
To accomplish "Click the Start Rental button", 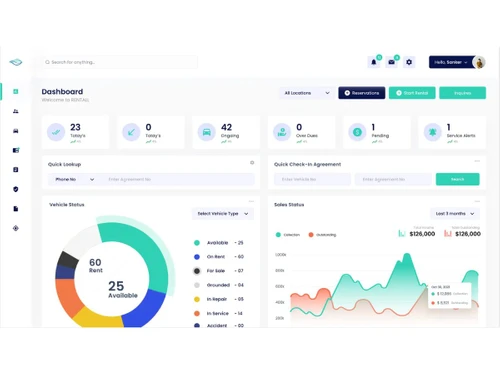I will point(412,93).
